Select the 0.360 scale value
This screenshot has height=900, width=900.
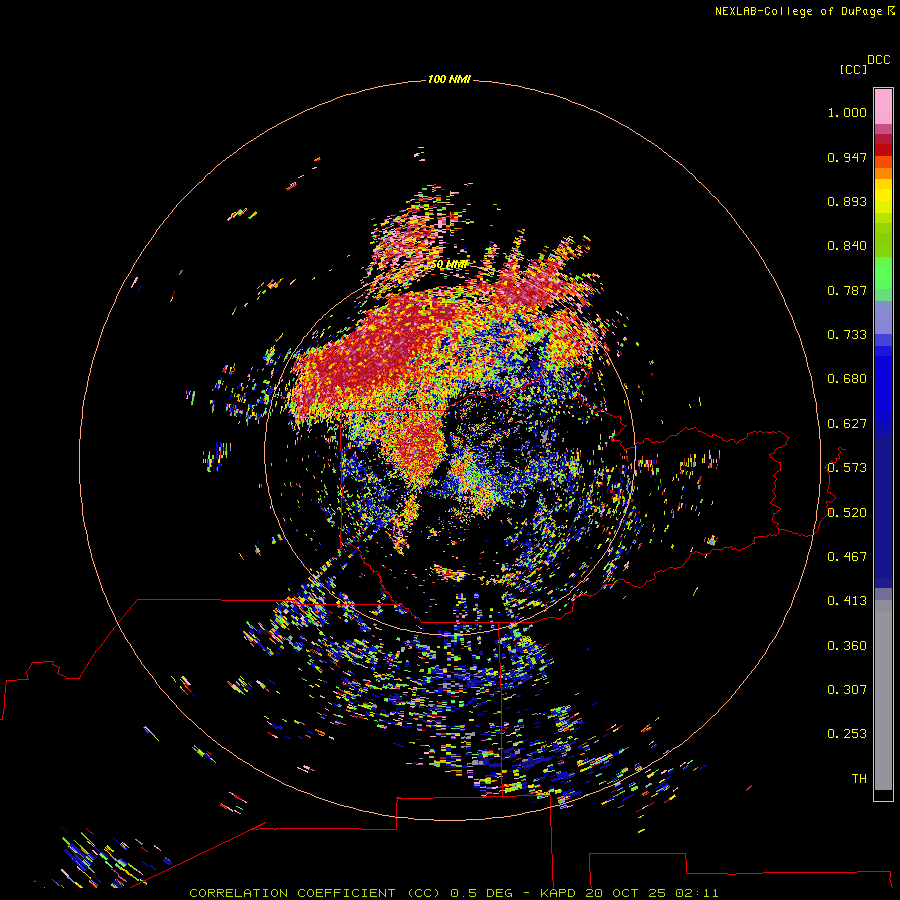847,646
